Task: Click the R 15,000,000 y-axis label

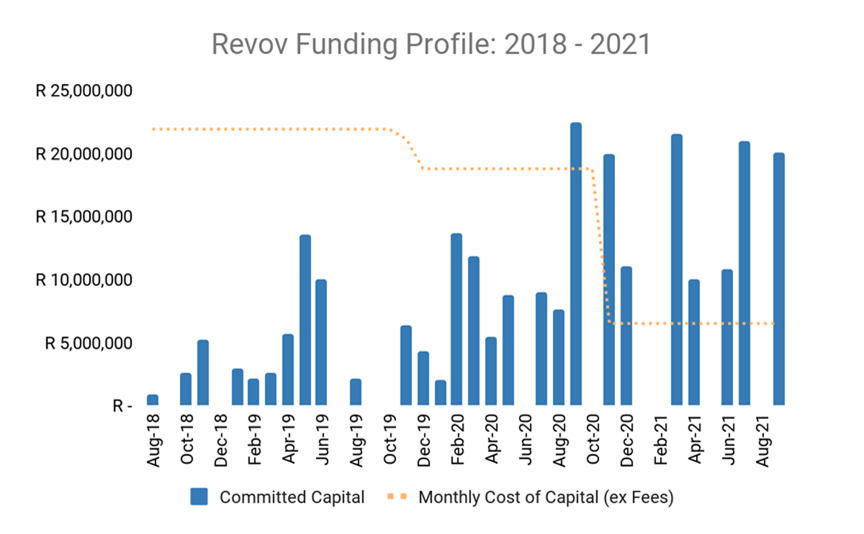Action: tap(84, 217)
